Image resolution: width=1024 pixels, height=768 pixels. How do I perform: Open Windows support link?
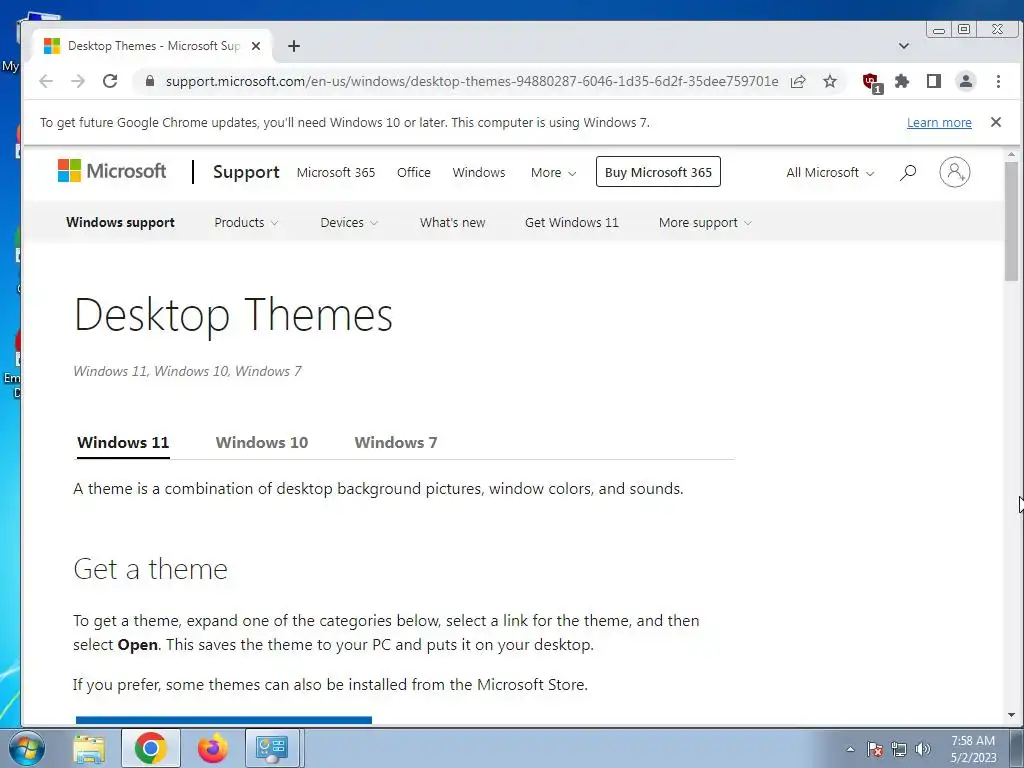[x=120, y=222]
